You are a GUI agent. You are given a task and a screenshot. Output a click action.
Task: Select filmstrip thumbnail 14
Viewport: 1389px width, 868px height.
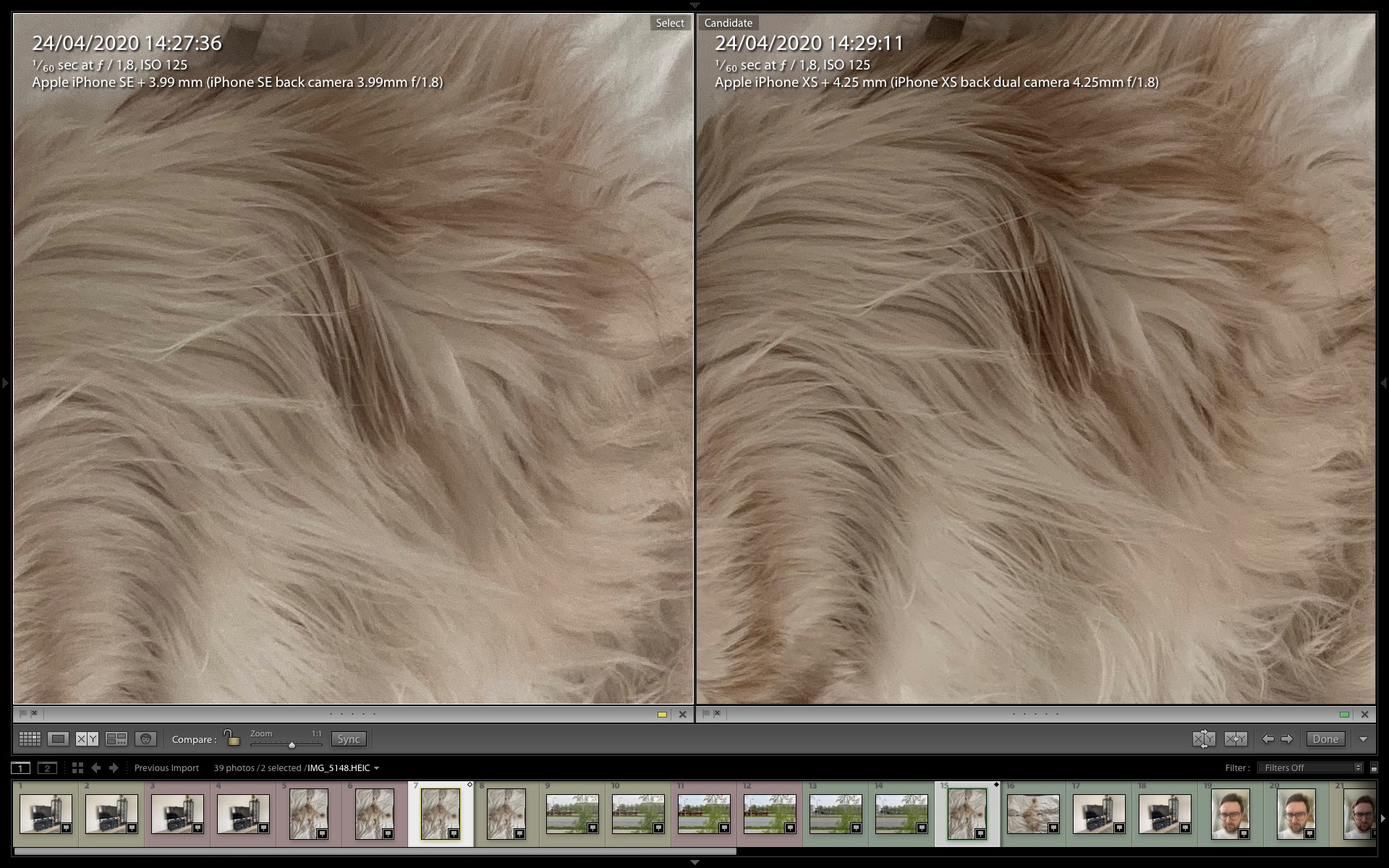(901, 814)
